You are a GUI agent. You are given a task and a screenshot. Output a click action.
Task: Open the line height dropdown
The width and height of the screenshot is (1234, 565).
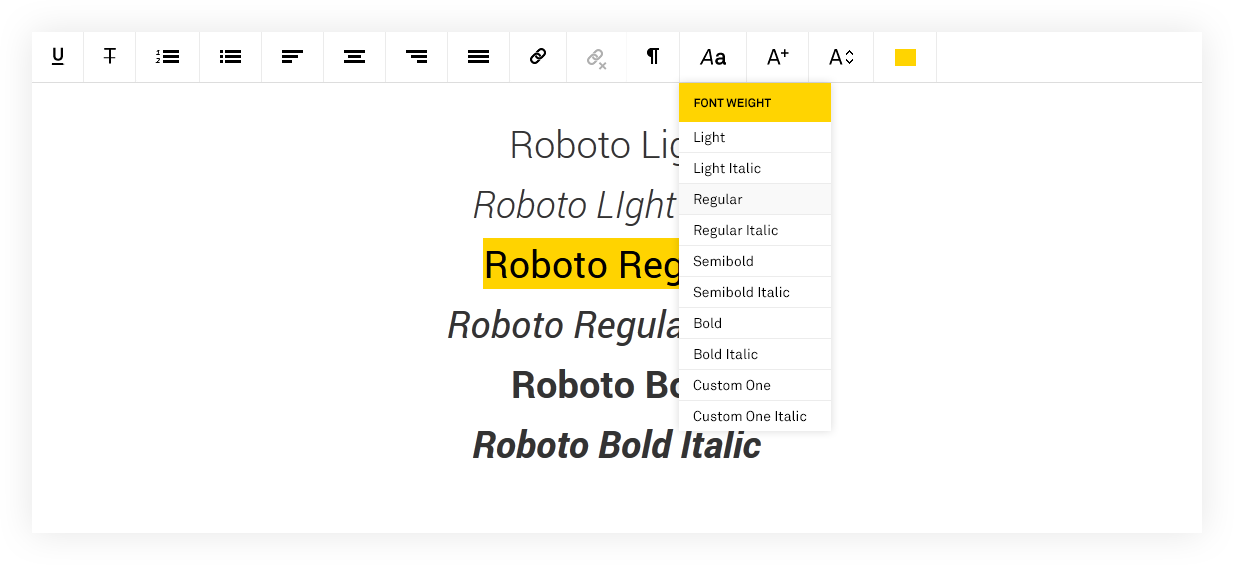point(841,57)
